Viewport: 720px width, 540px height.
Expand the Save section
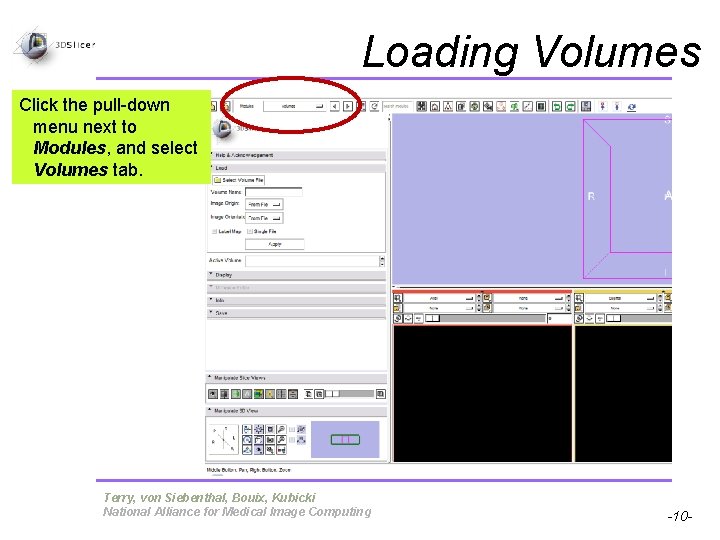point(297,313)
